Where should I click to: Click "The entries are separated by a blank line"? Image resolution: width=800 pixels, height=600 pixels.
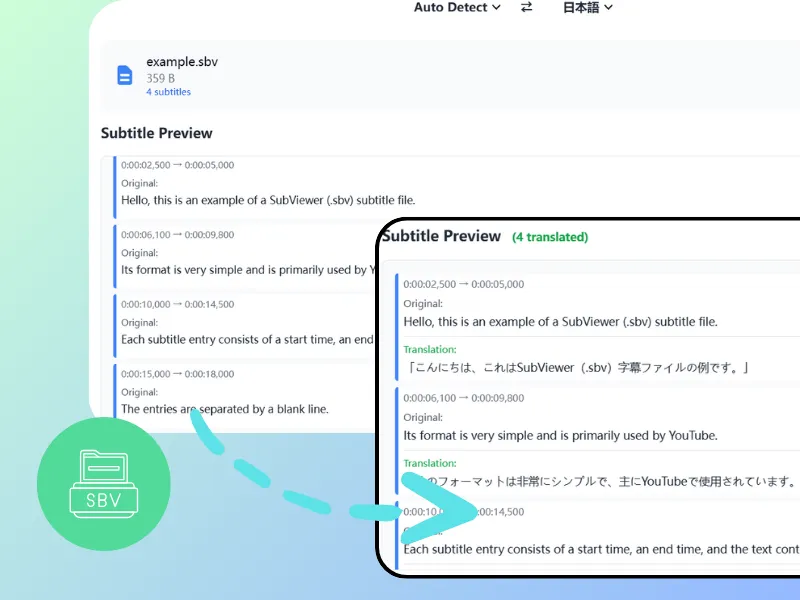[x=225, y=409]
